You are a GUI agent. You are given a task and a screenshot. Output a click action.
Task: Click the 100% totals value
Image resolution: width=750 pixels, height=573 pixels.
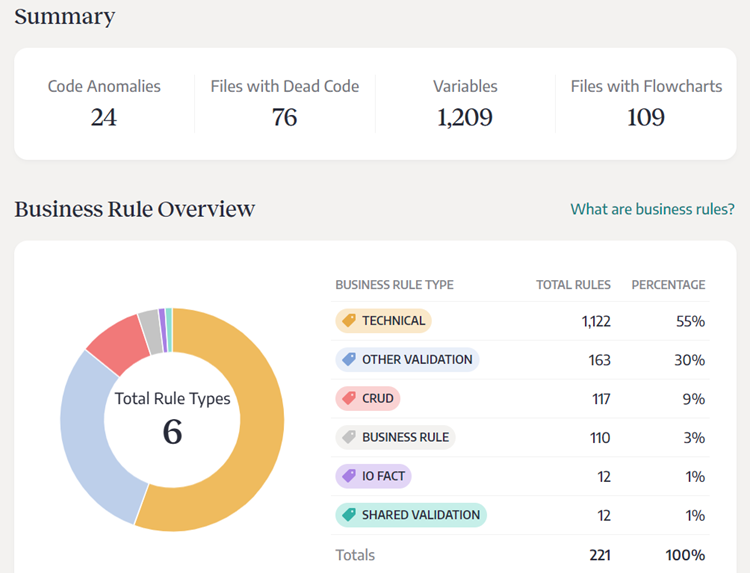(x=685, y=555)
